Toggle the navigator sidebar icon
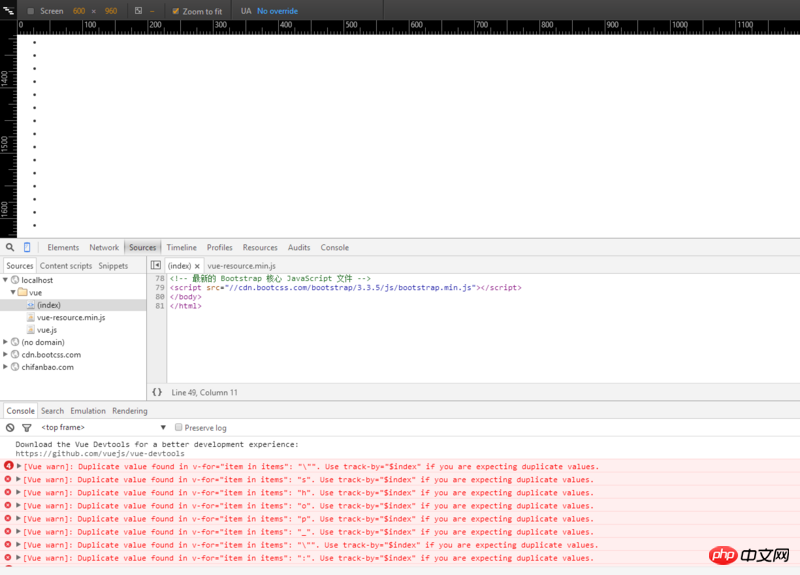Screen dimensions: 800x575 point(156,265)
